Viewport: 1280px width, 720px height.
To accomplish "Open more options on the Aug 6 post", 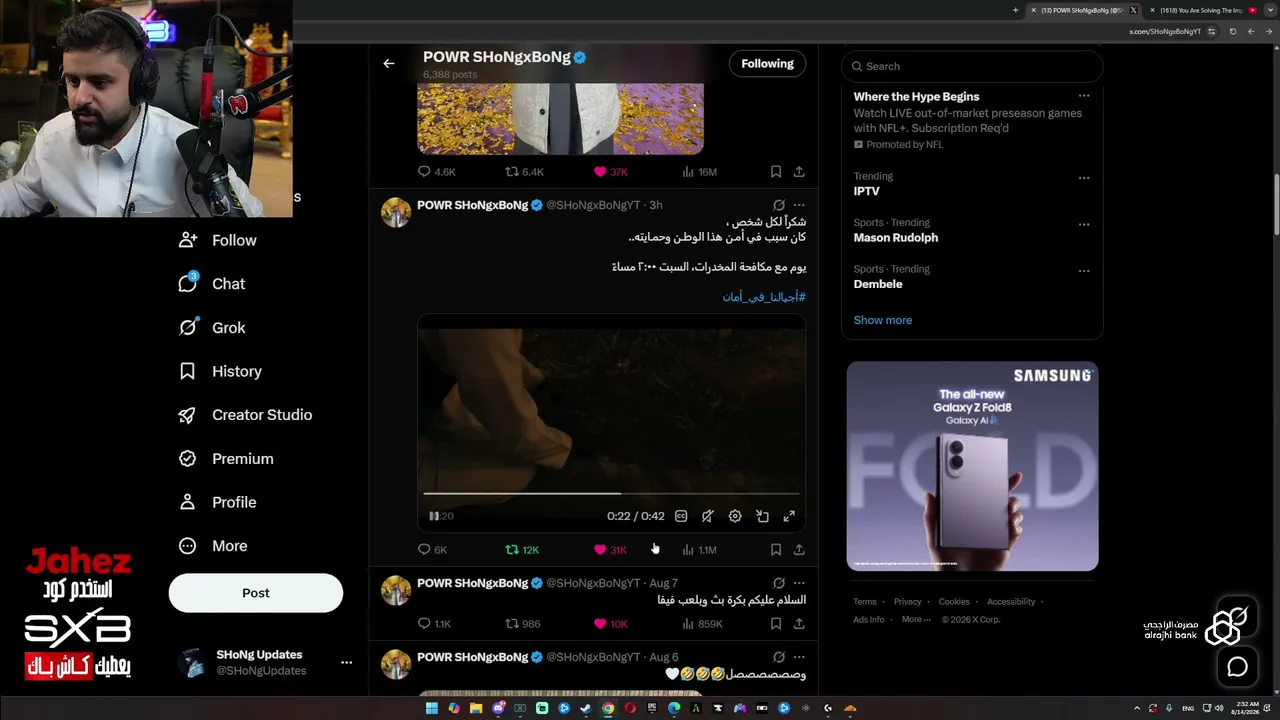I will 799,657.
